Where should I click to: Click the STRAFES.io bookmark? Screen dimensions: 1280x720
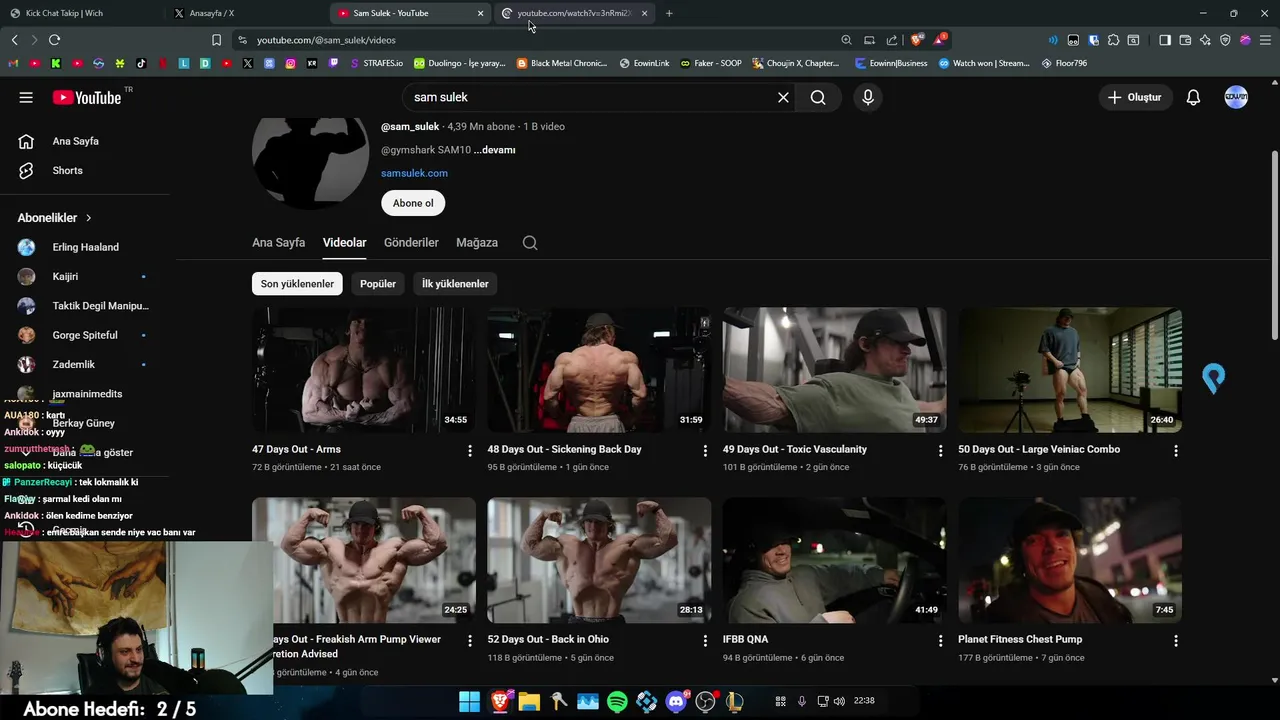click(376, 63)
